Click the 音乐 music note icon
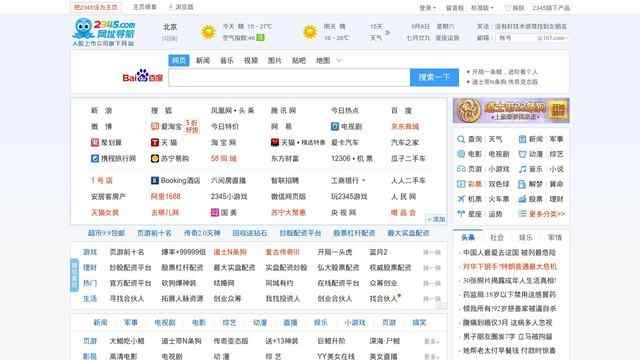 [522, 169]
